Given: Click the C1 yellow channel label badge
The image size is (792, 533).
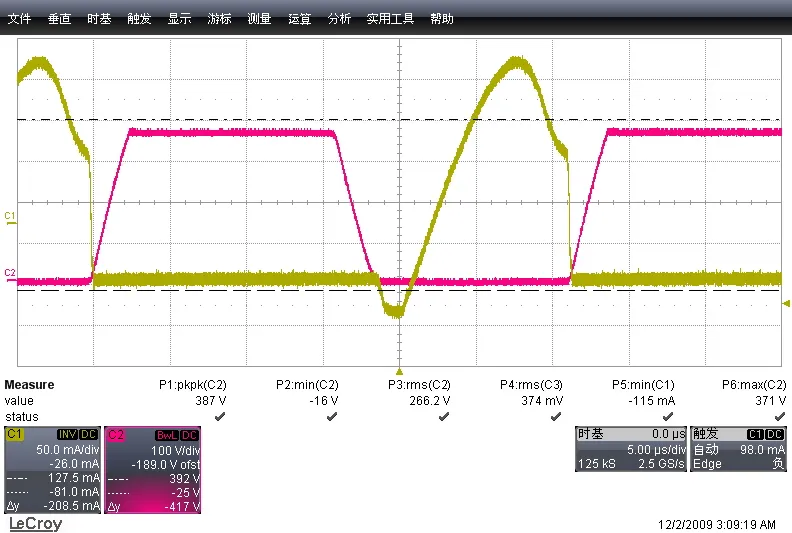Looking at the screenshot, I should 14,434.
